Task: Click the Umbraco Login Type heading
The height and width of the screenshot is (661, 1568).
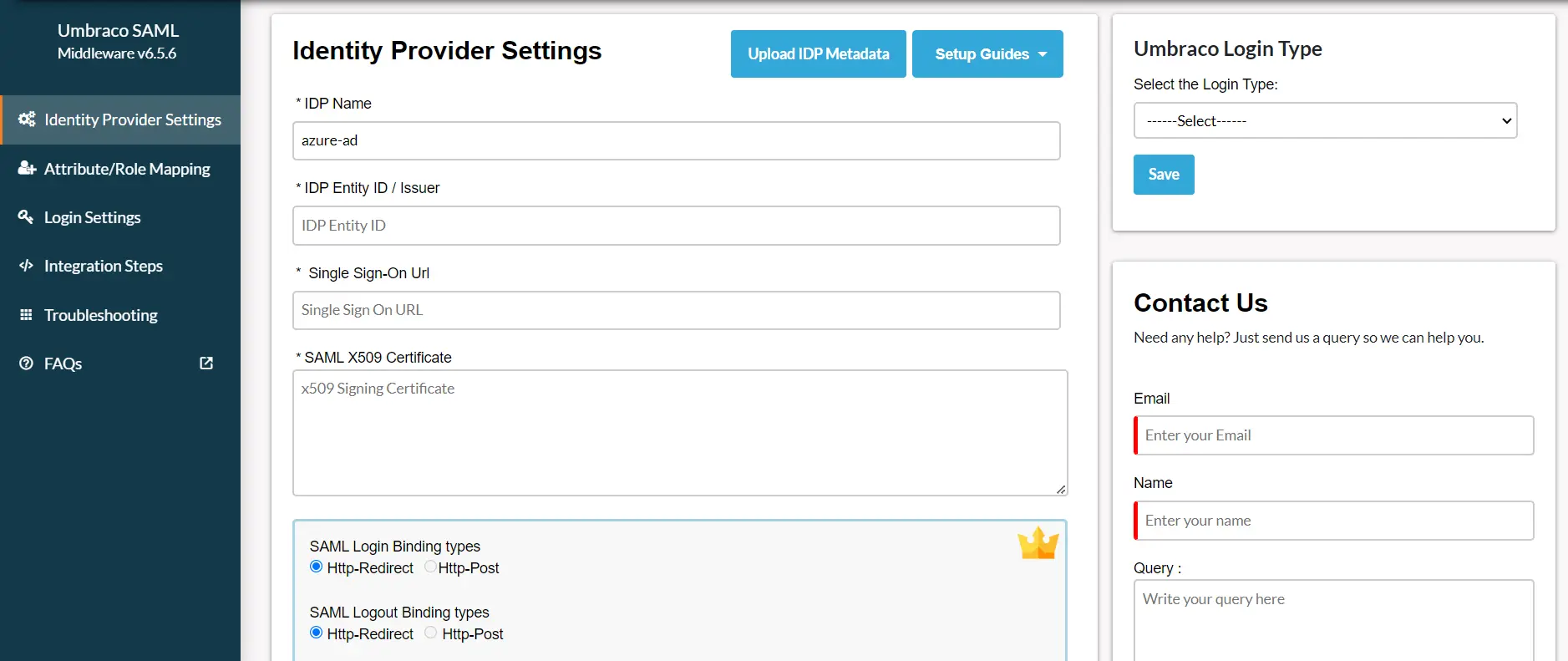Action: 1228,48
